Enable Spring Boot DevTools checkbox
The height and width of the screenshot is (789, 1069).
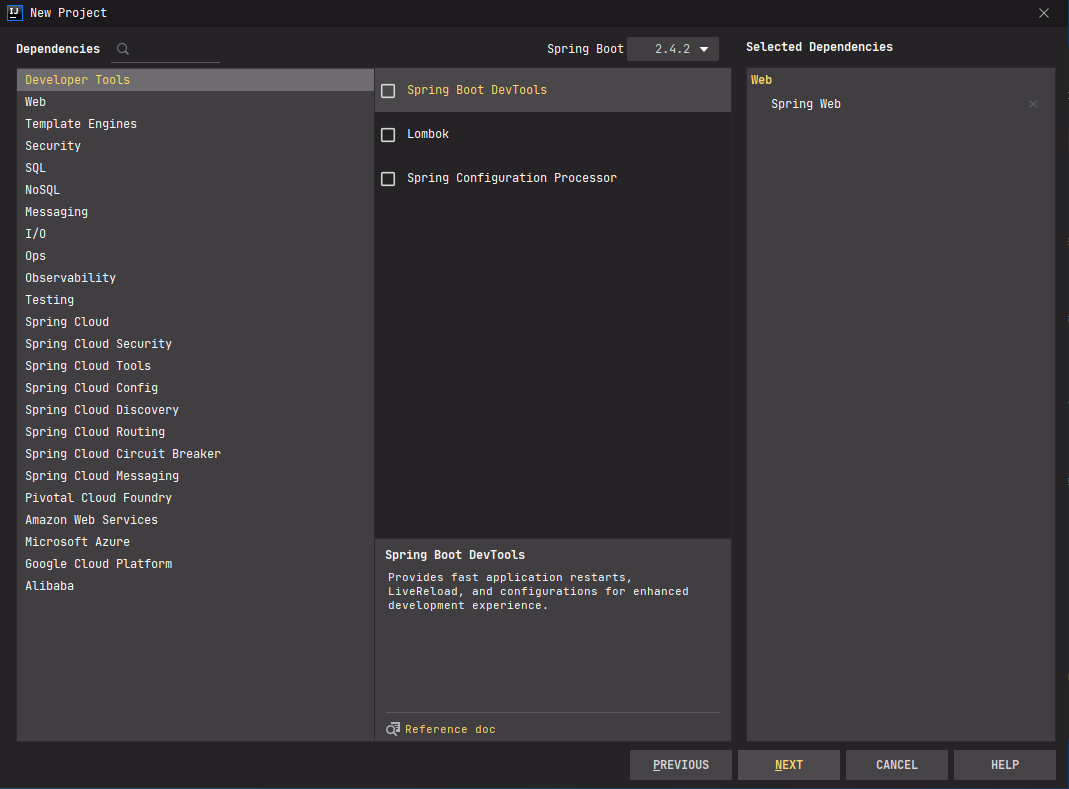[x=388, y=91]
